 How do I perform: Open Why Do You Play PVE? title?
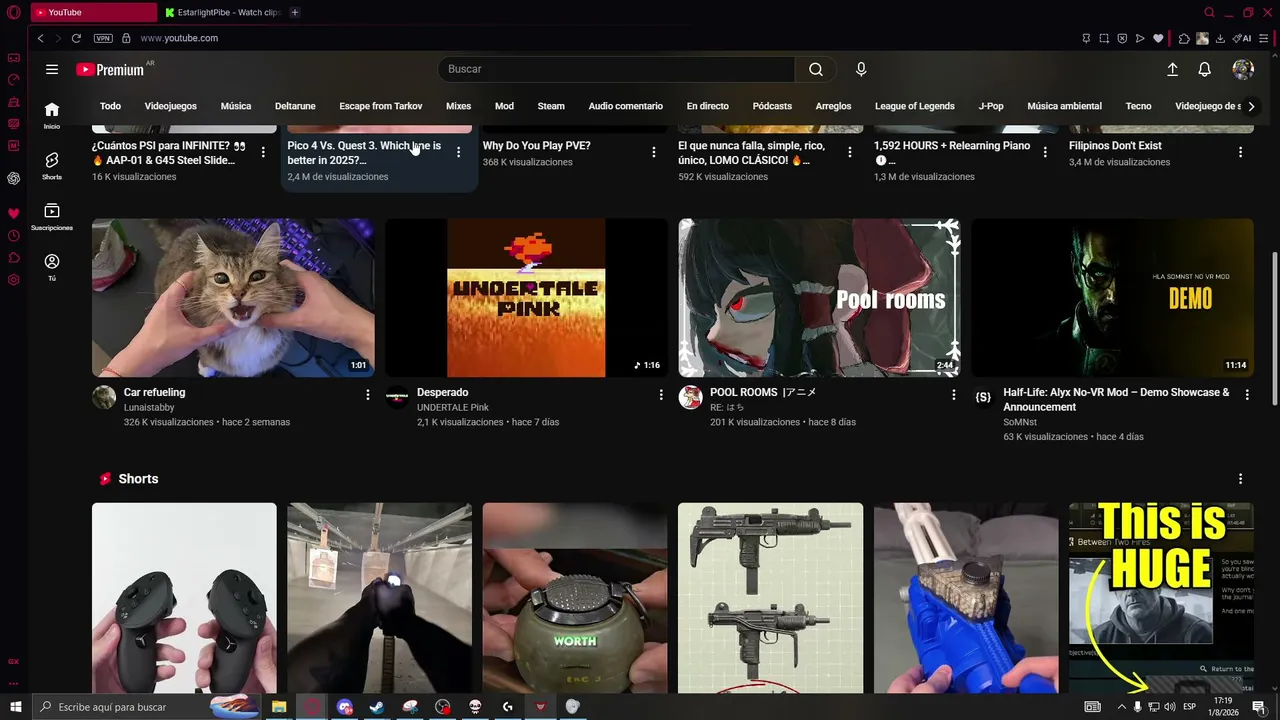pyautogui.click(x=537, y=146)
